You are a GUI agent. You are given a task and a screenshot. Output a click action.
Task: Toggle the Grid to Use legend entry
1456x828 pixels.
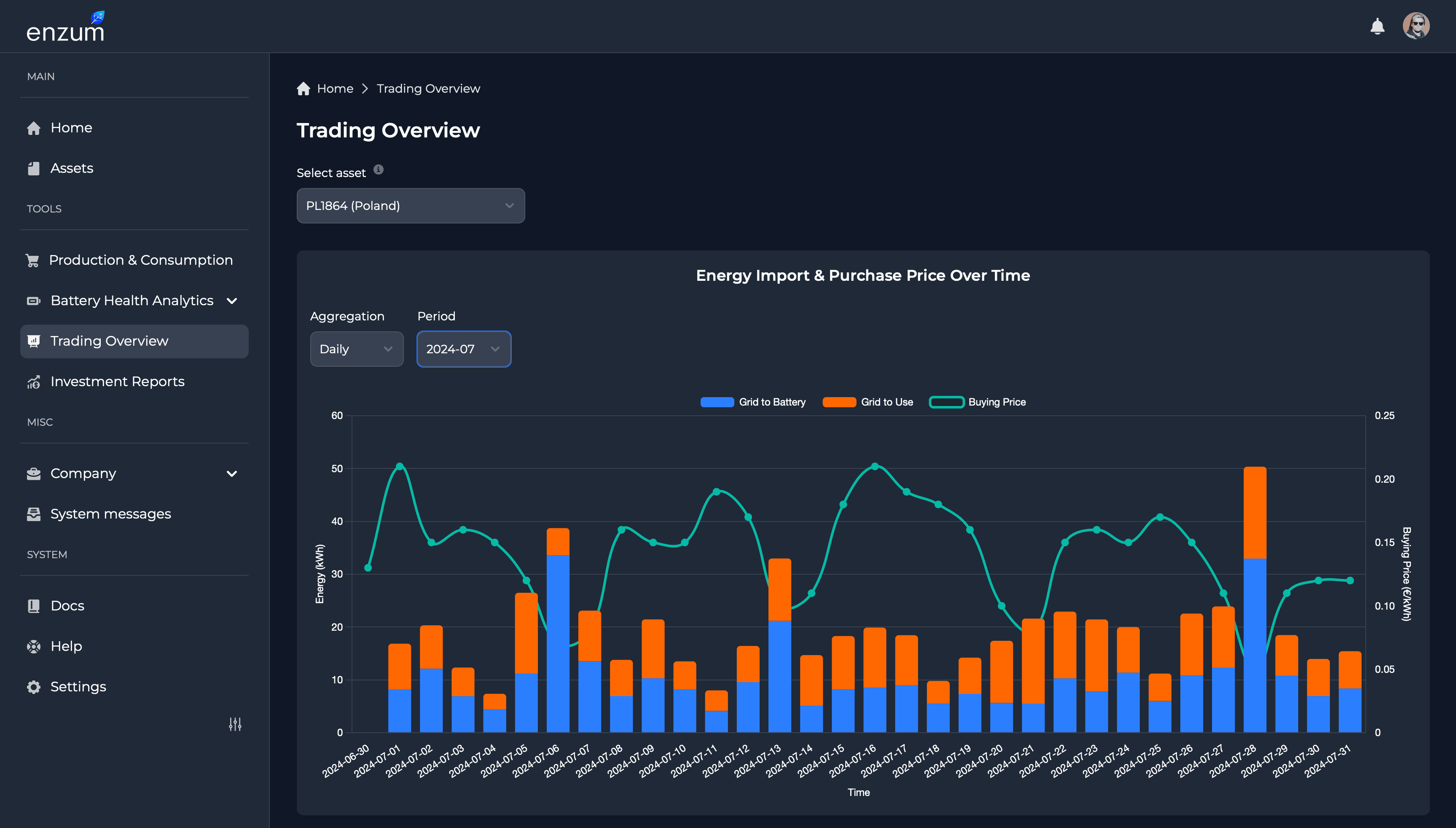pyautogui.click(x=869, y=402)
